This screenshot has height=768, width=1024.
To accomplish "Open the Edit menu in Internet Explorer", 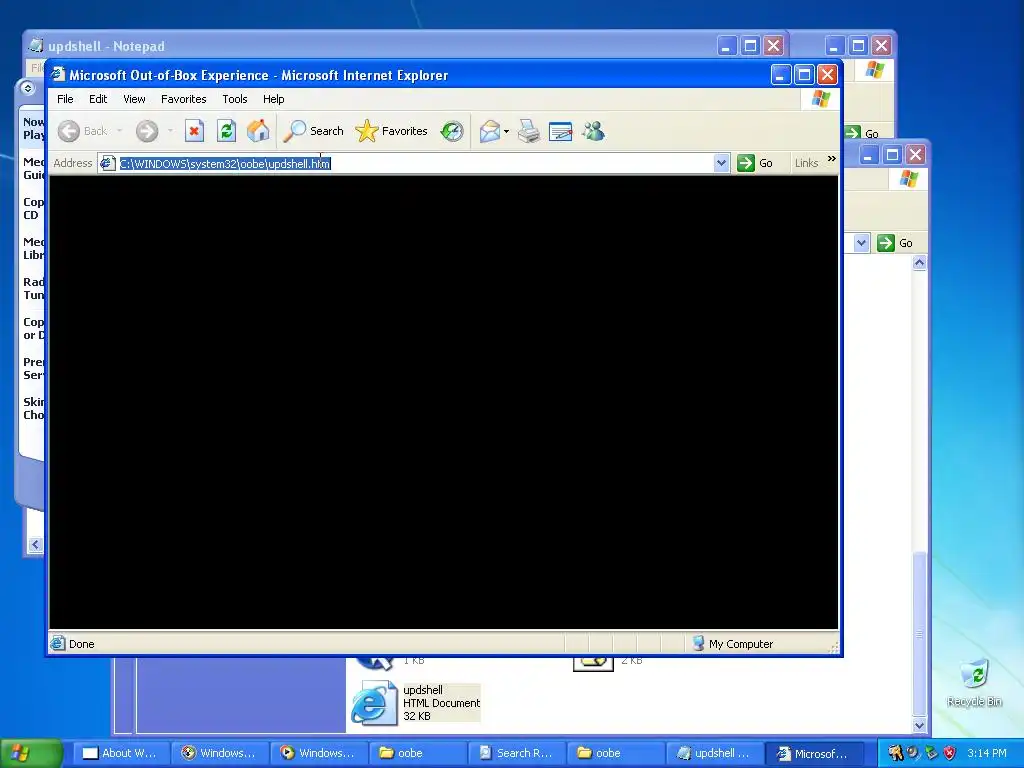I will coord(98,99).
